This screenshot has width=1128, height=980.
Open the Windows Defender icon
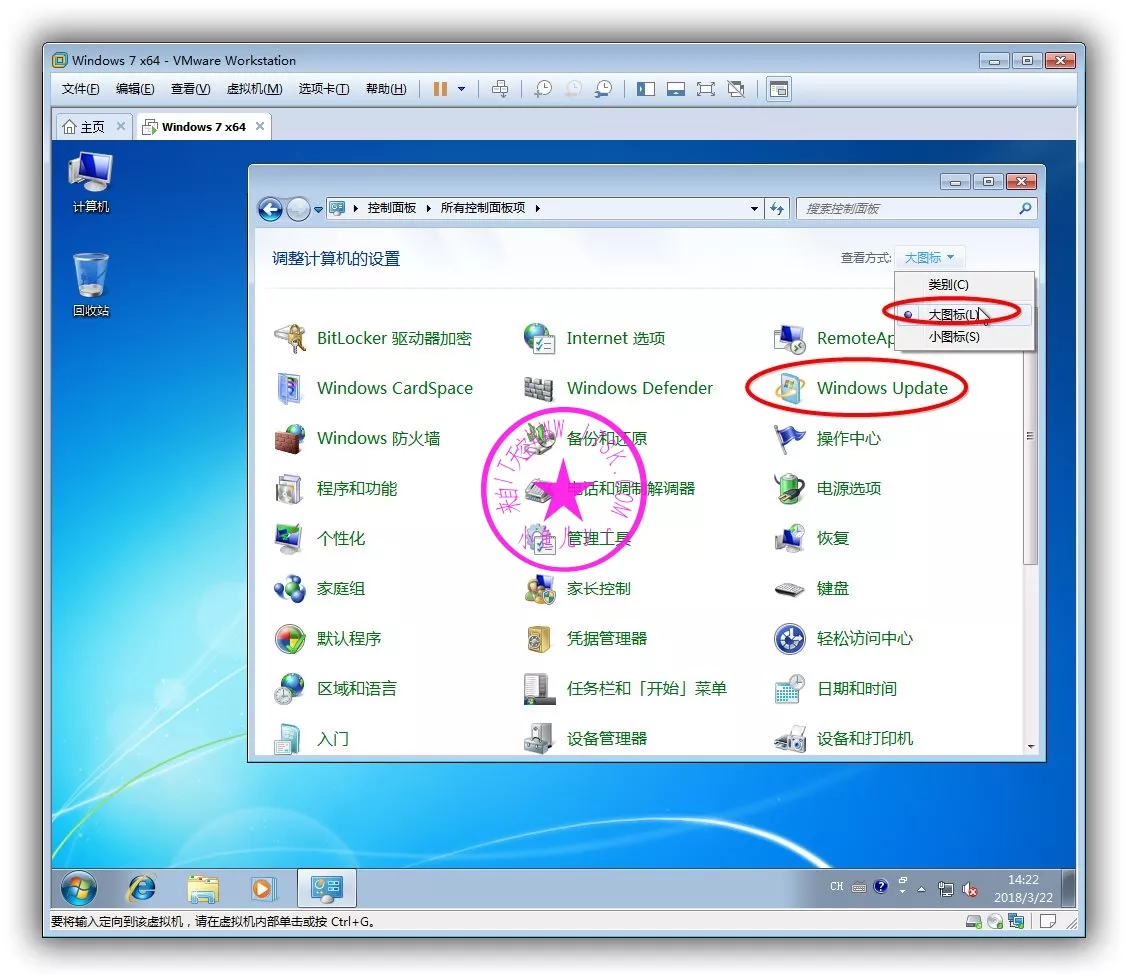coord(539,389)
